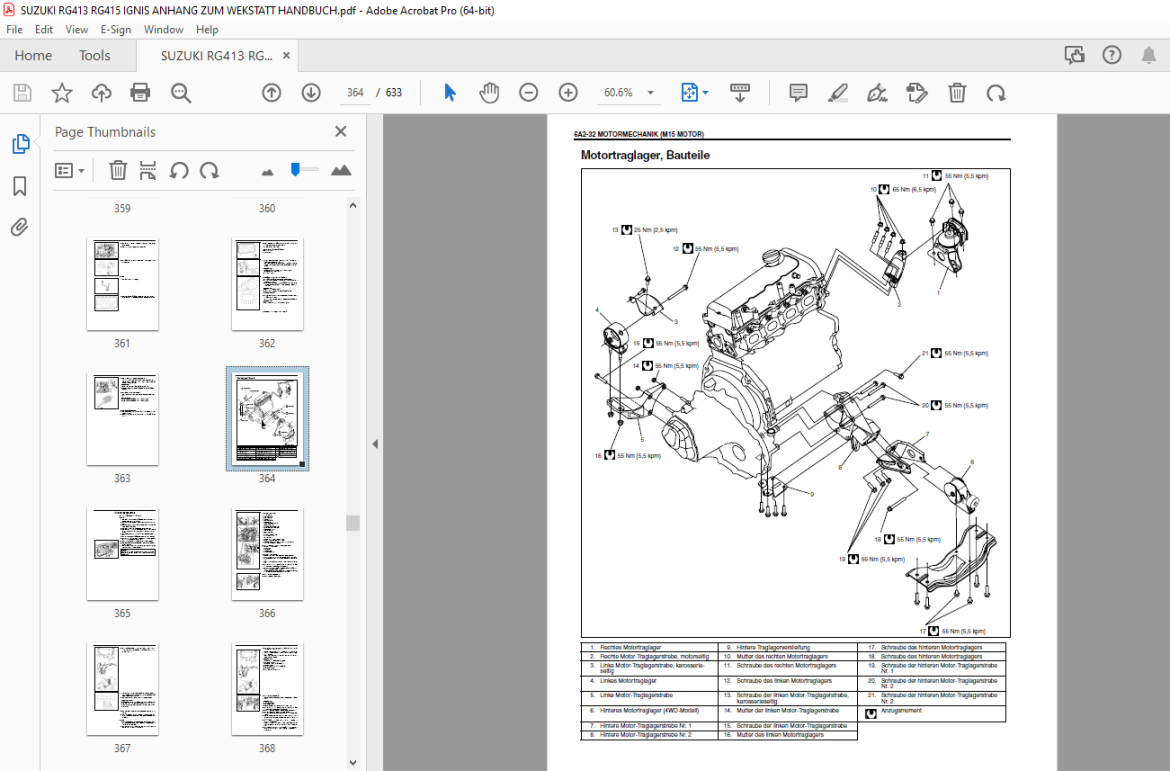The width and height of the screenshot is (1170, 771).
Task: Zoom out with minus button
Action: 528,93
